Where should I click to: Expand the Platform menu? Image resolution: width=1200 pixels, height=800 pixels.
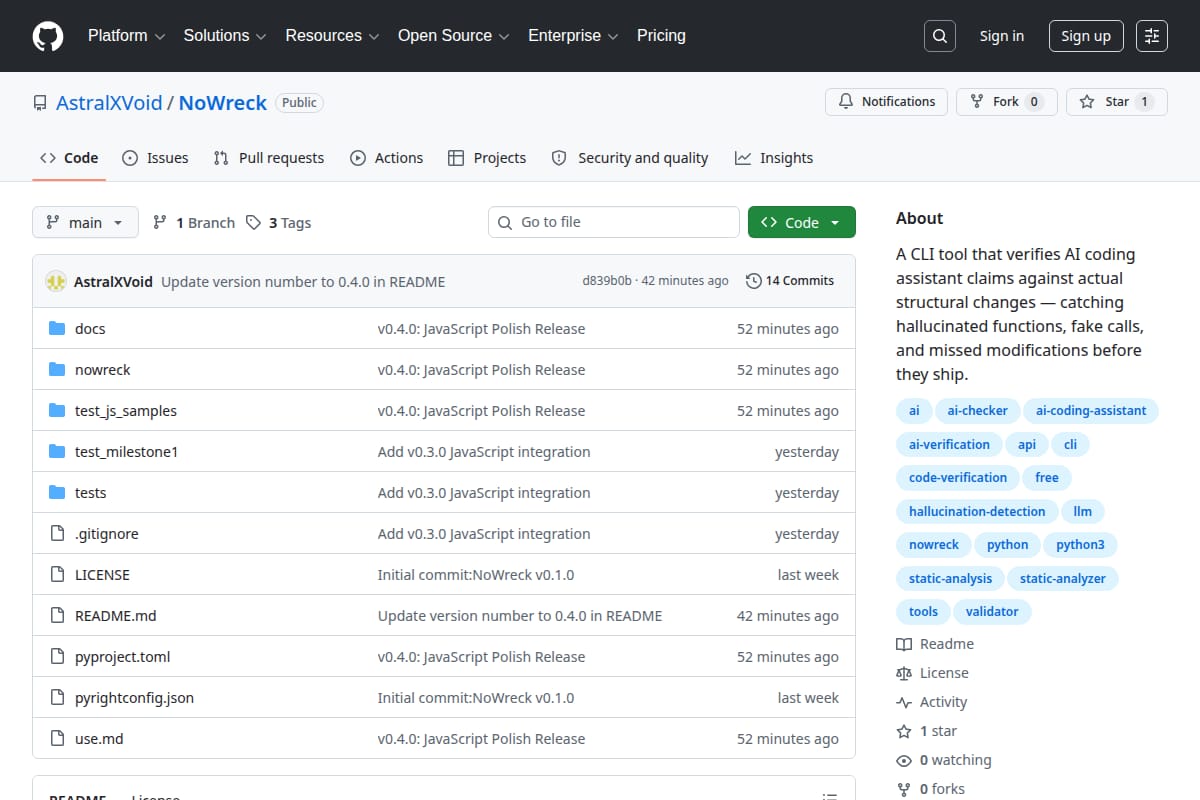pos(126,36)
